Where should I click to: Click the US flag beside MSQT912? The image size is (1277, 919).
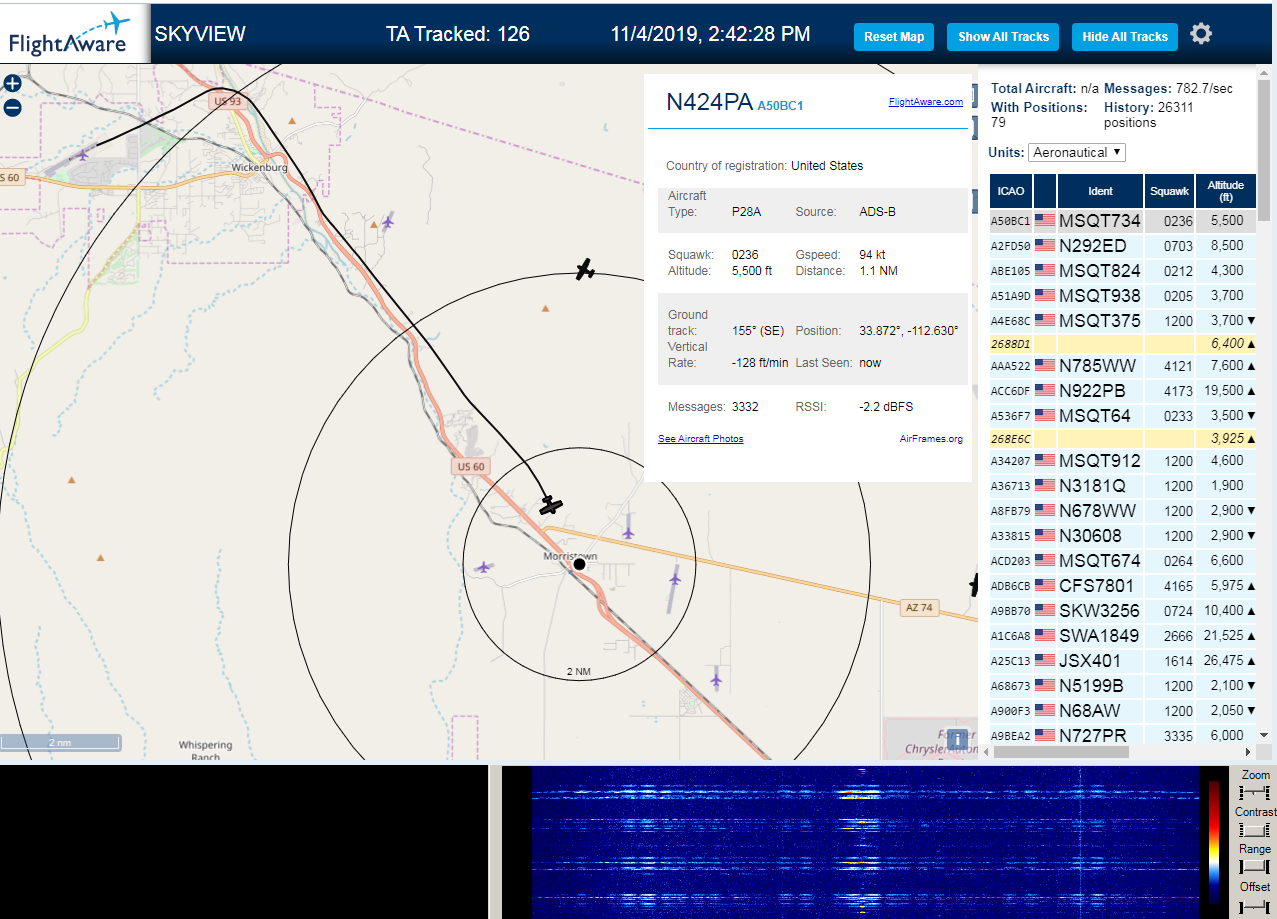1045,460
